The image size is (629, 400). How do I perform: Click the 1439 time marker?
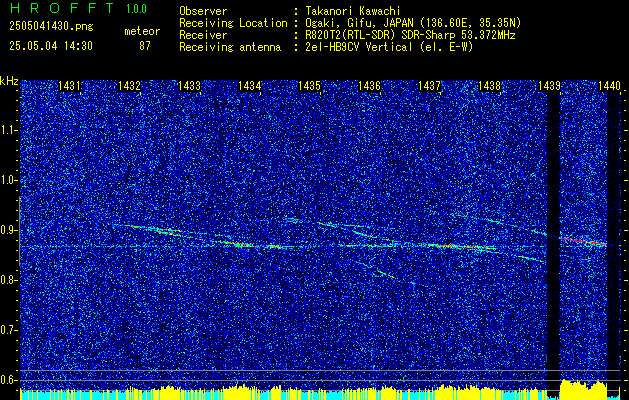click(549, 86)
